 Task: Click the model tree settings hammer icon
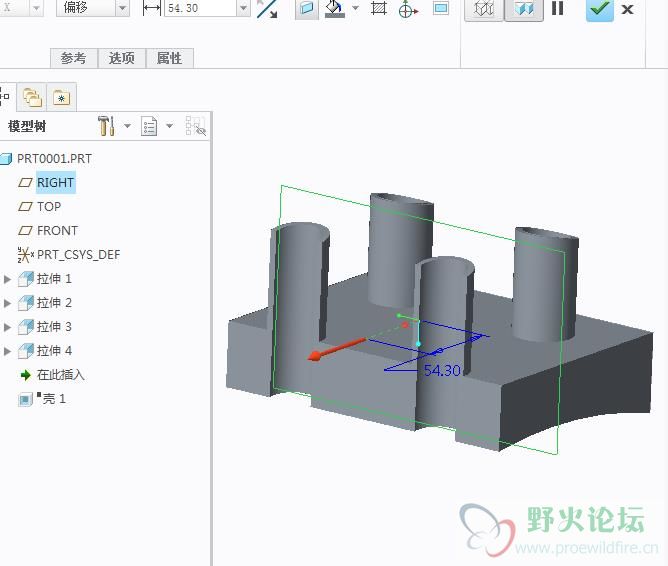(106, 126)
